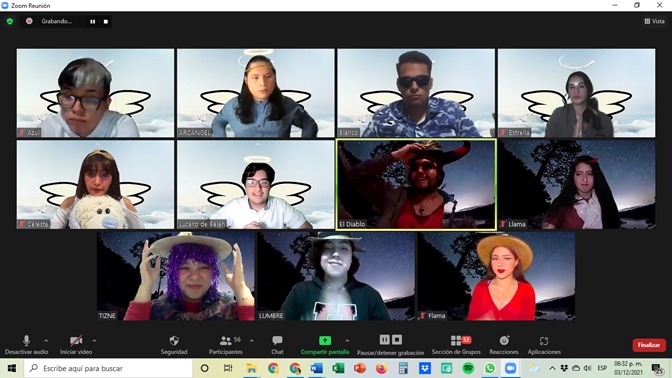Expand share options arrow beside Compartir pantalla
672x378 pixels.
(347, 341)
